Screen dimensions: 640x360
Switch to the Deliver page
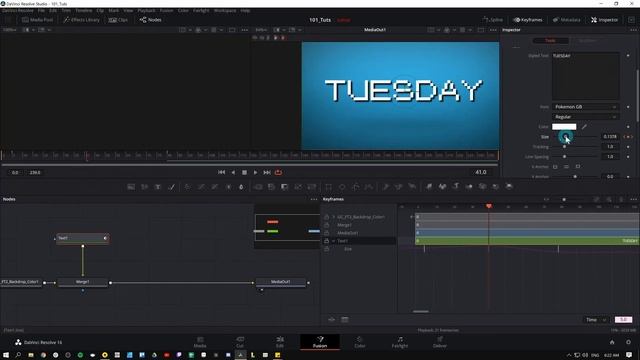(x=440, y=342)
